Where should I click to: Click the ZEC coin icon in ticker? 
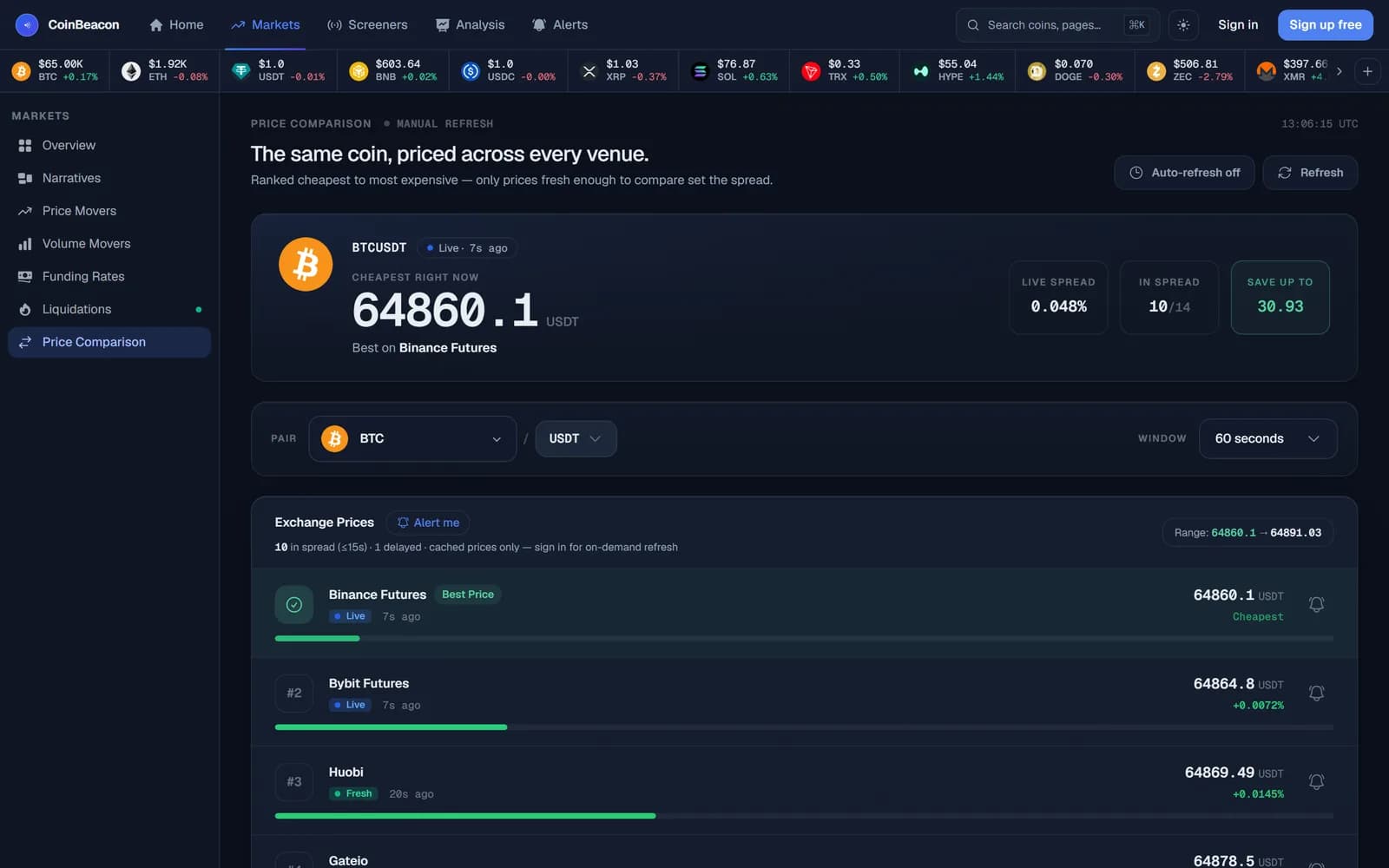(x=1156, y=71)
